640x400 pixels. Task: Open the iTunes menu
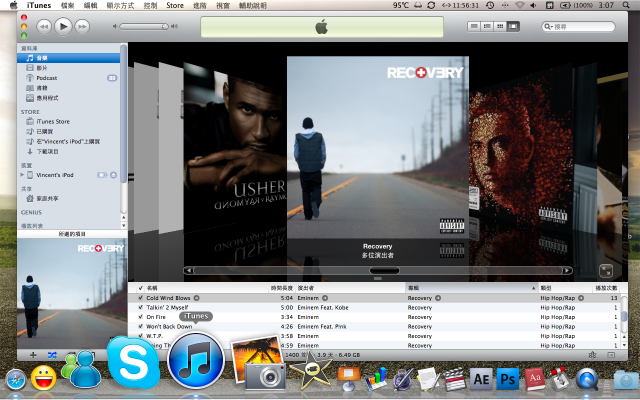[39, 5]
